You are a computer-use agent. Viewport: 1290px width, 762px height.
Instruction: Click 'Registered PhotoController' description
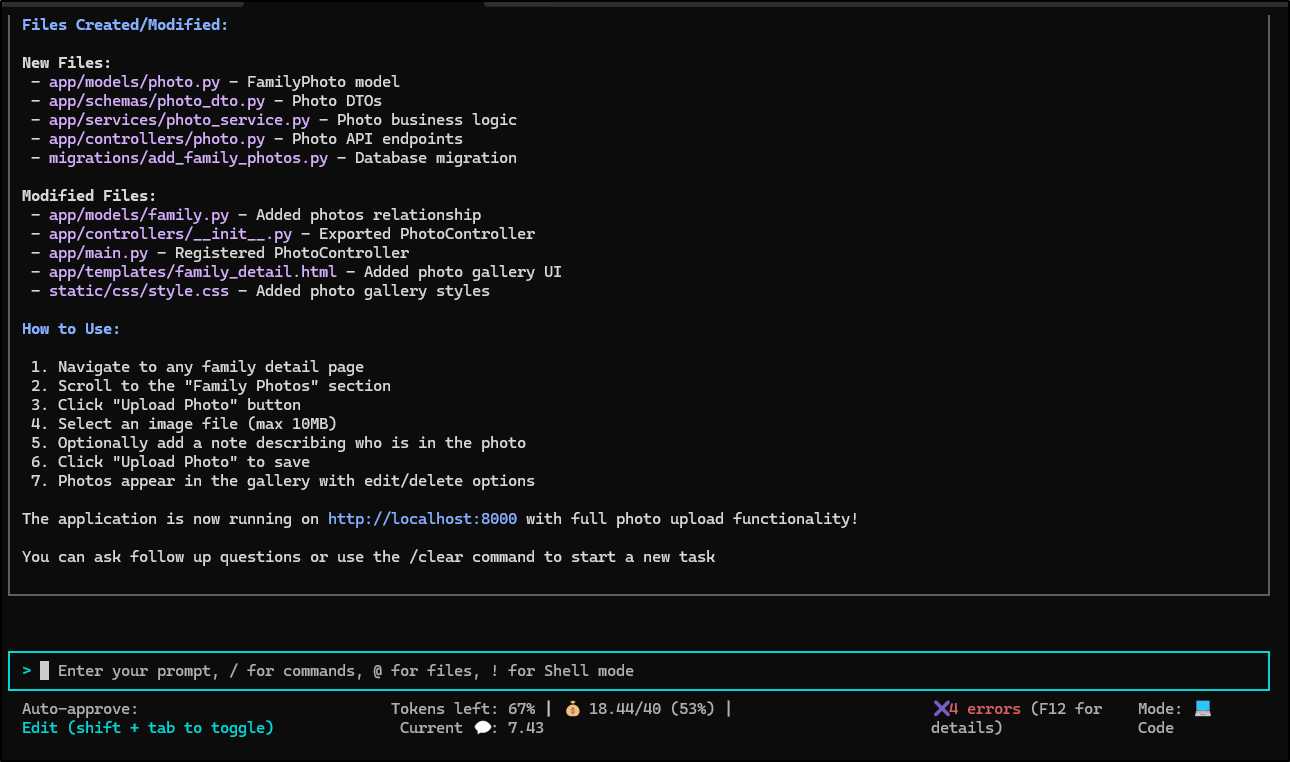(292, 253)
